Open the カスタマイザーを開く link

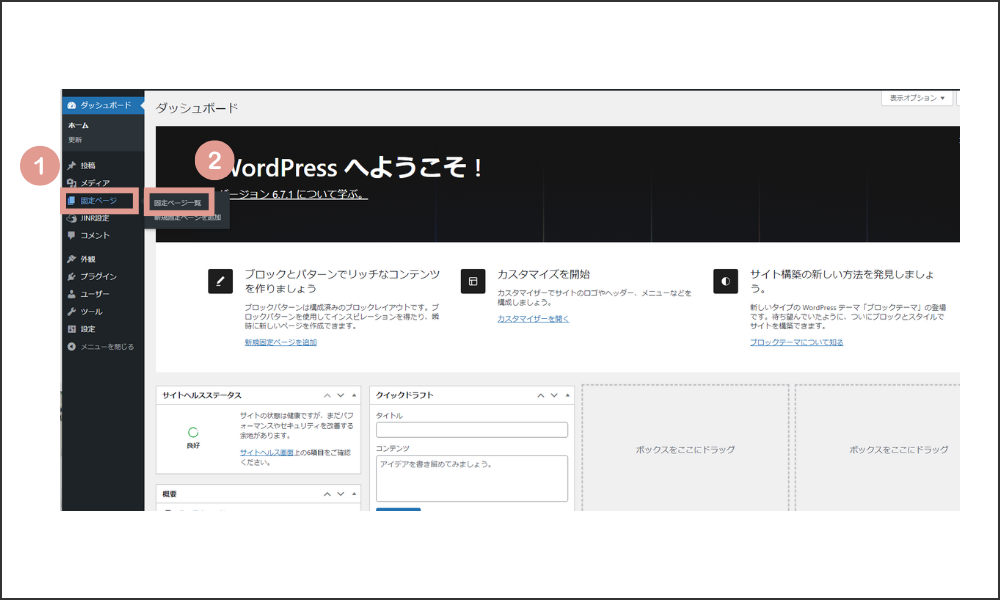[x=533, y=319]
